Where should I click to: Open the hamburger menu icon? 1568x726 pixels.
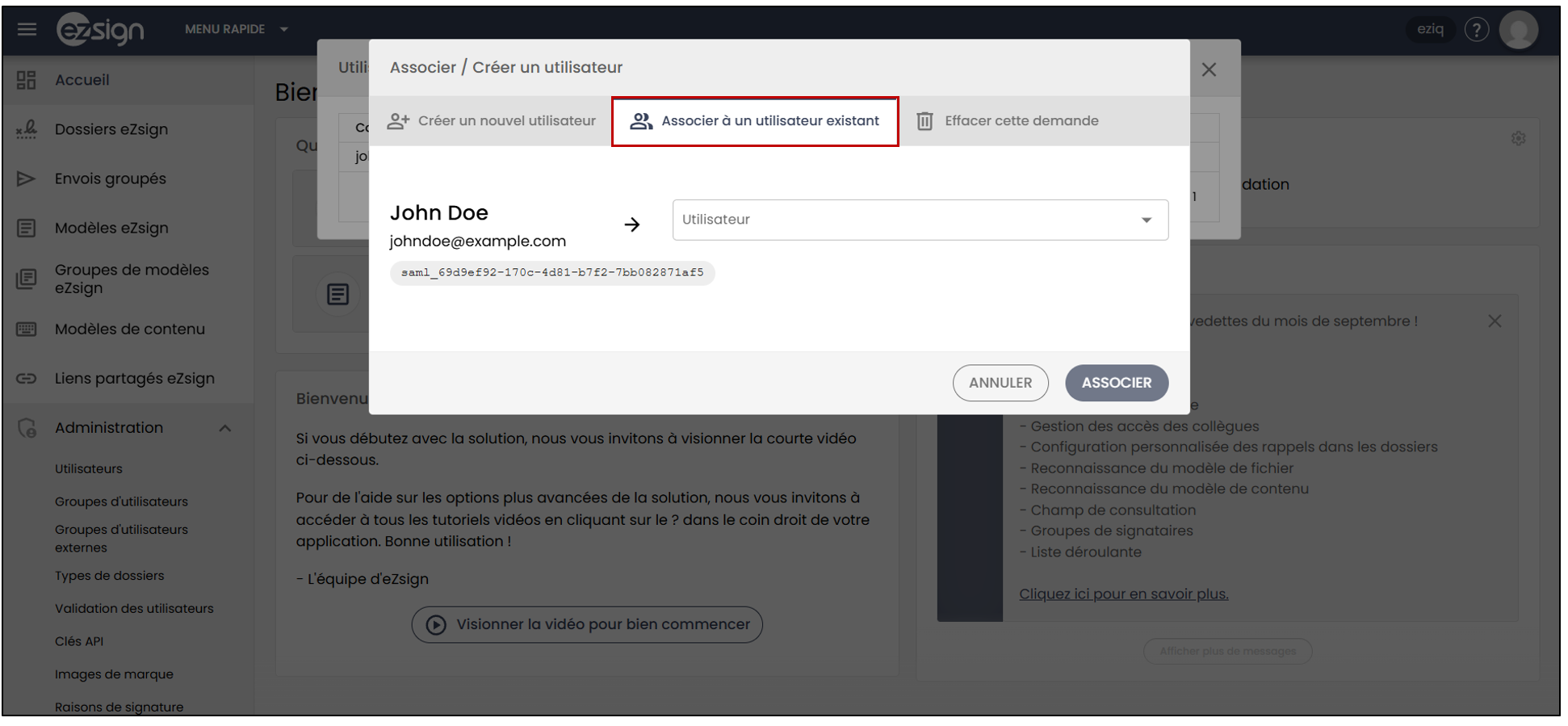[x=27, y=29]
